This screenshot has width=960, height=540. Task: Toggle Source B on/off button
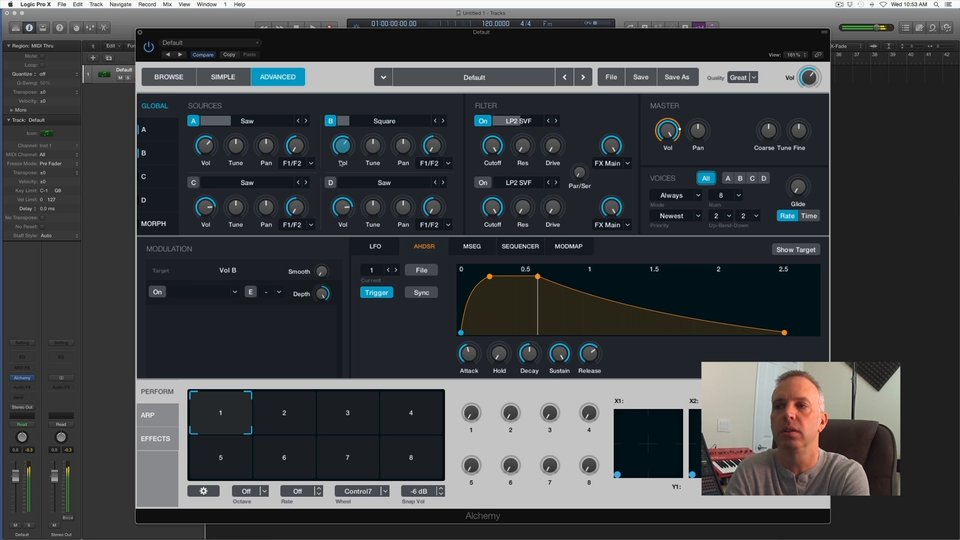coord(330,121)
